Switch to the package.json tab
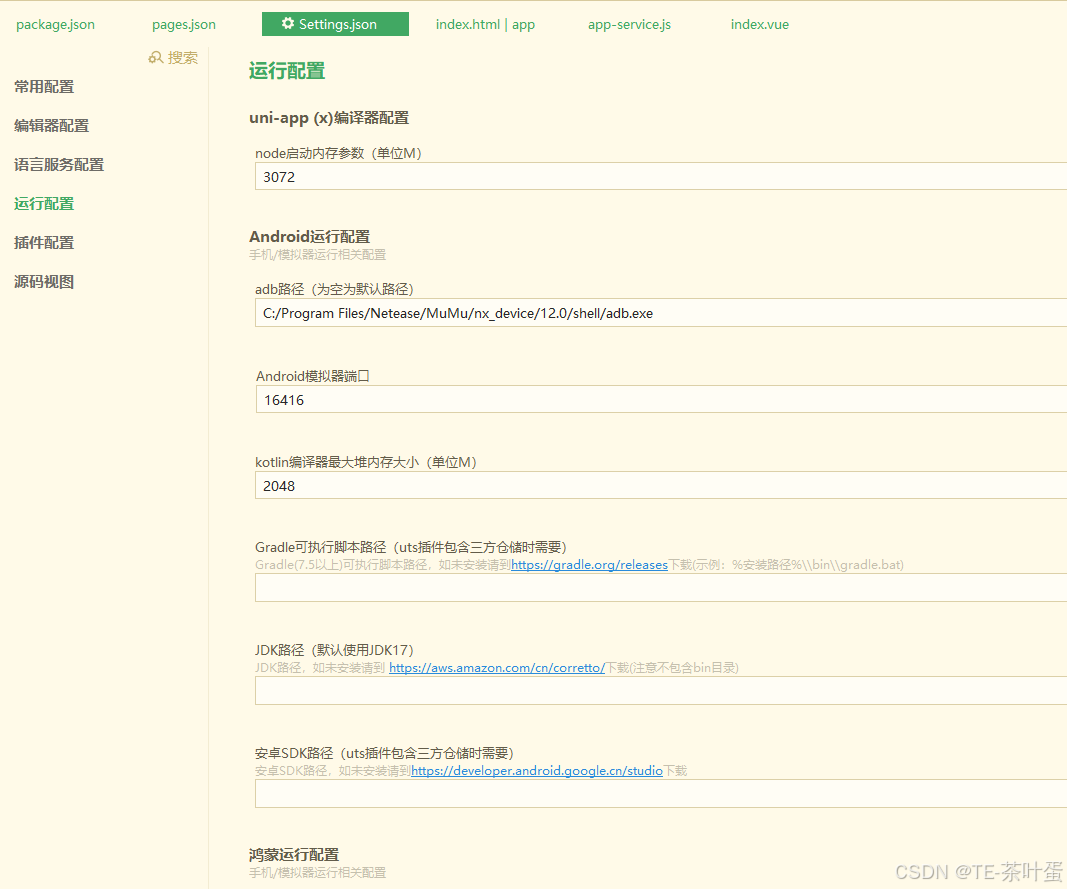 55,24
